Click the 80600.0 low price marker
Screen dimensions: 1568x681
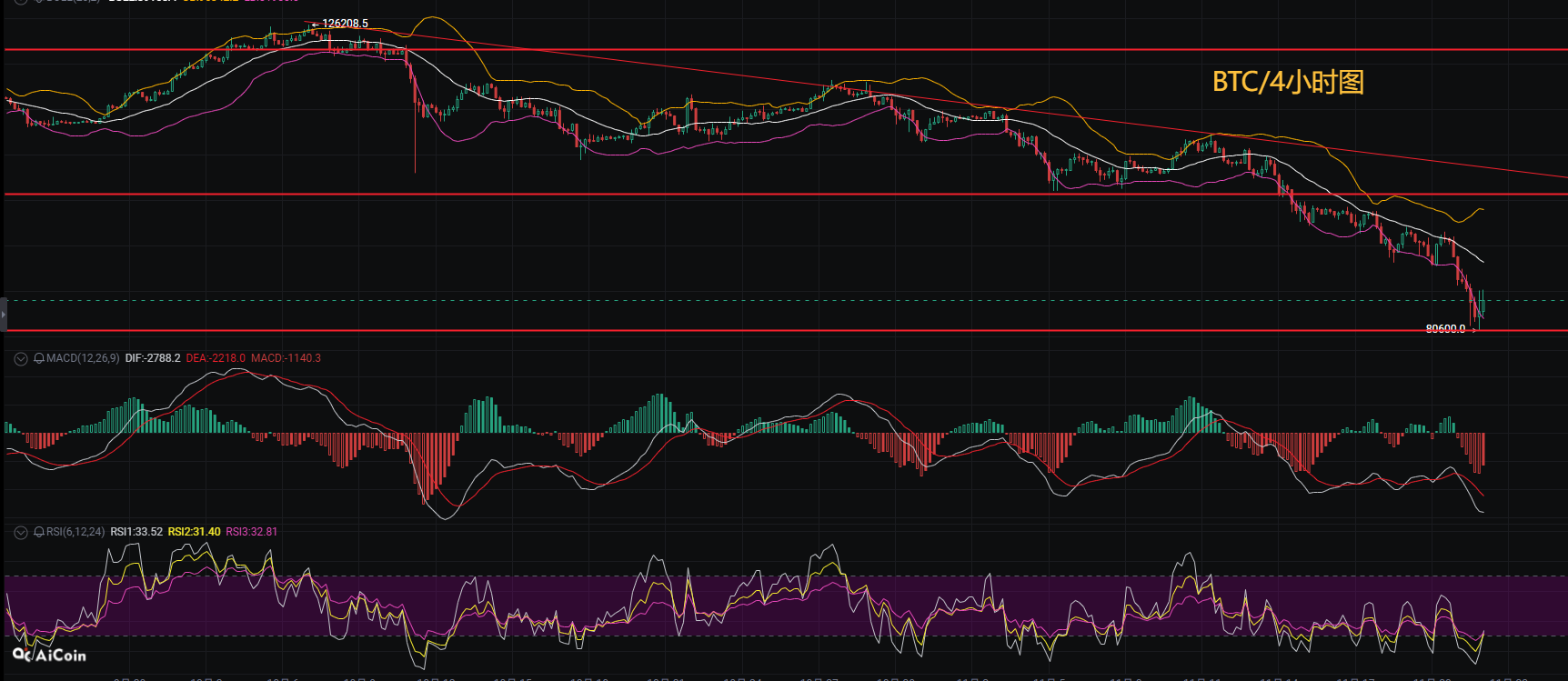coord(1445,329)
